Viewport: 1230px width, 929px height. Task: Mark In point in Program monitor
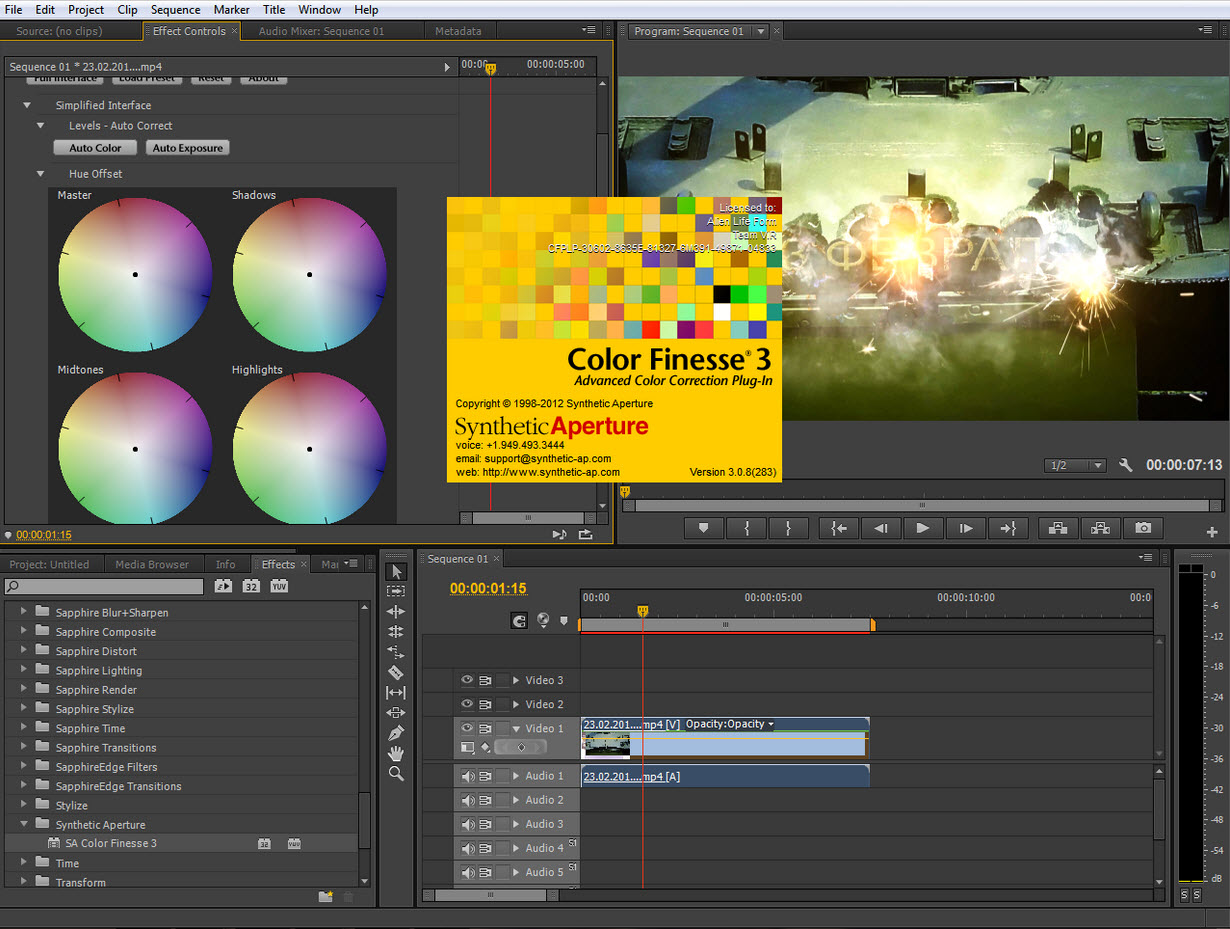pyautogui.click(x=746, y=528)
